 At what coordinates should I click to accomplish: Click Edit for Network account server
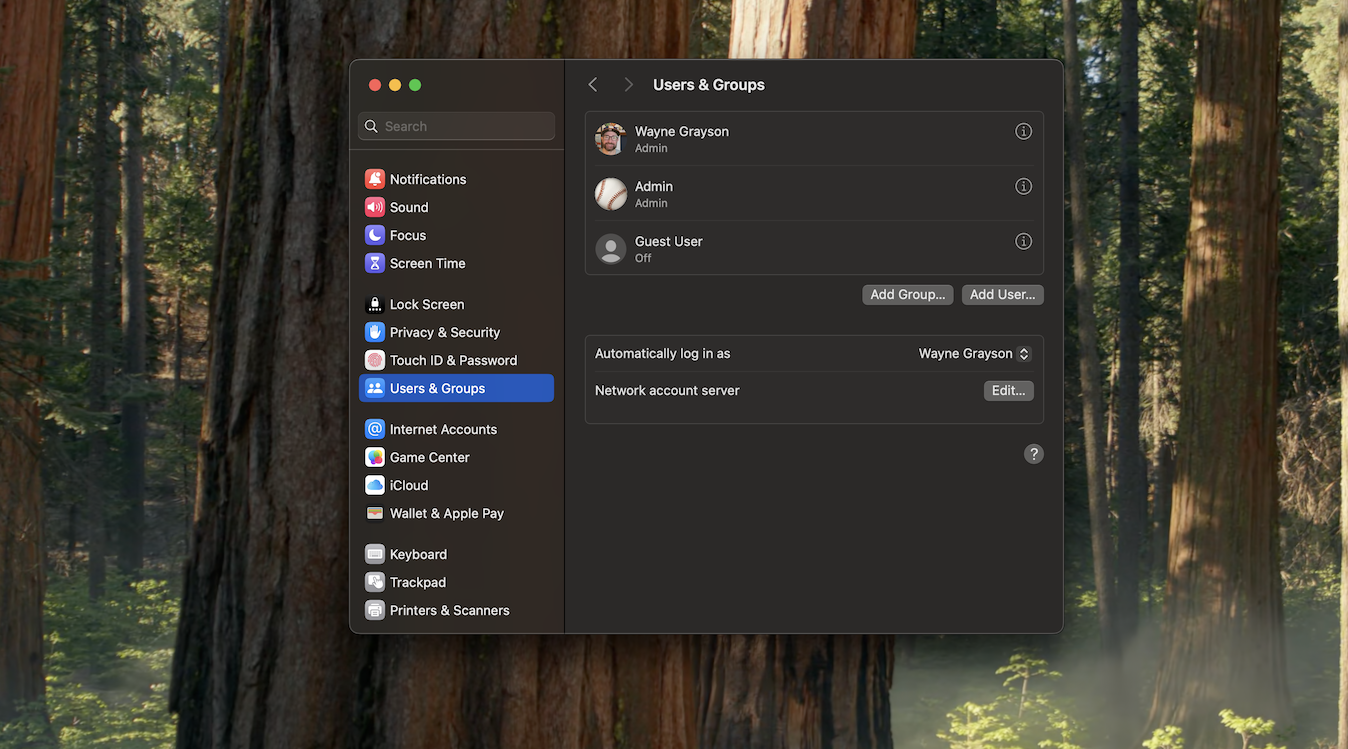1008,391
